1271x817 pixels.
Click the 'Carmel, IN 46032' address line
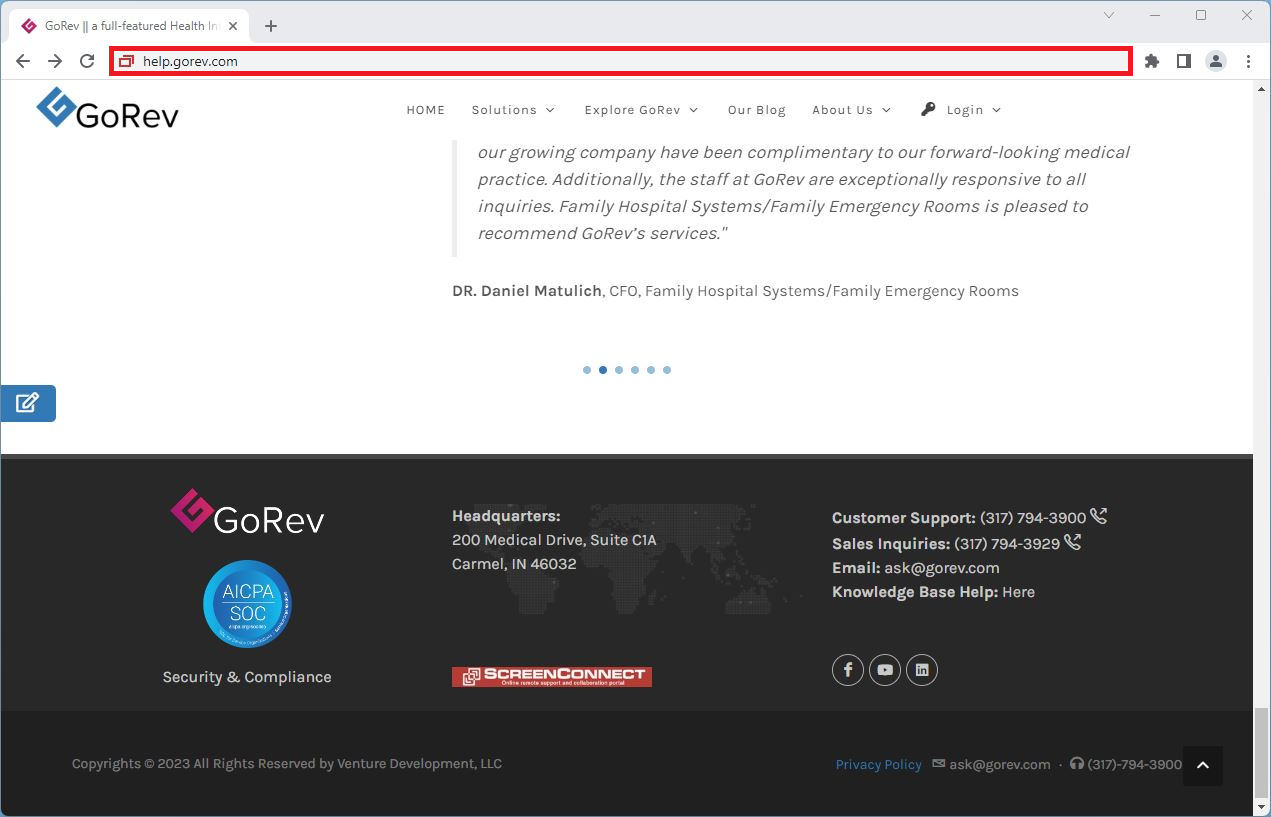click(x=514, y=564)
